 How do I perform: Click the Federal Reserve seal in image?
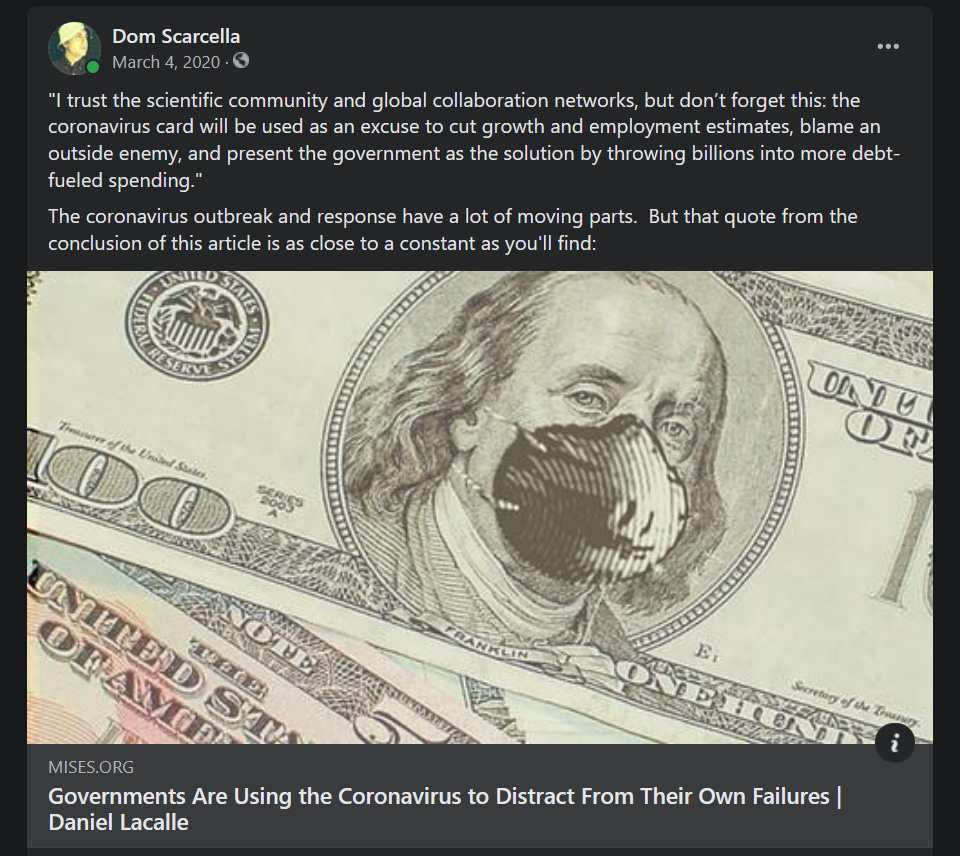[197, 326]
